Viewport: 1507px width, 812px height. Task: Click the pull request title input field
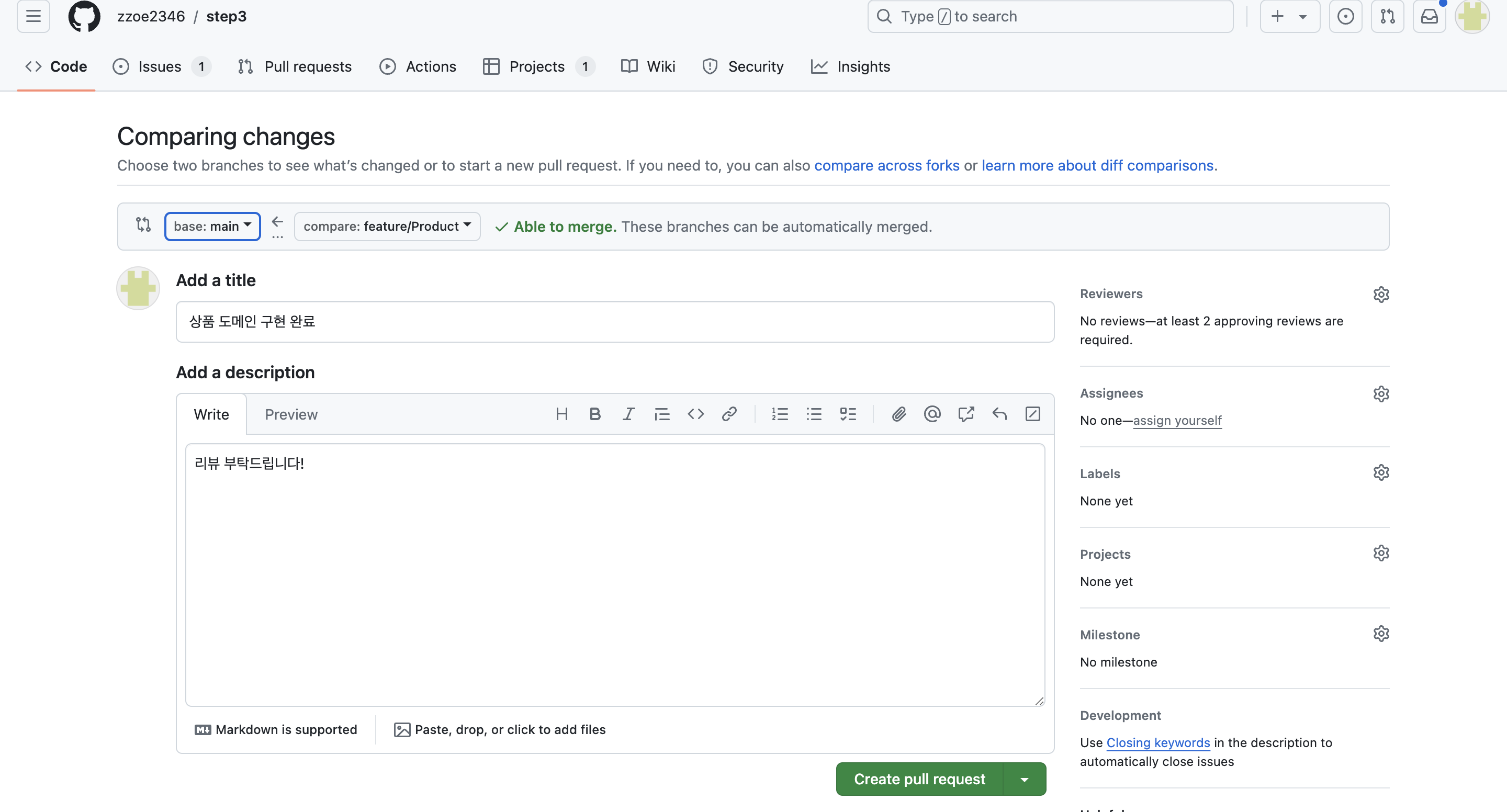pyautogui.click(x=615, y=322)
